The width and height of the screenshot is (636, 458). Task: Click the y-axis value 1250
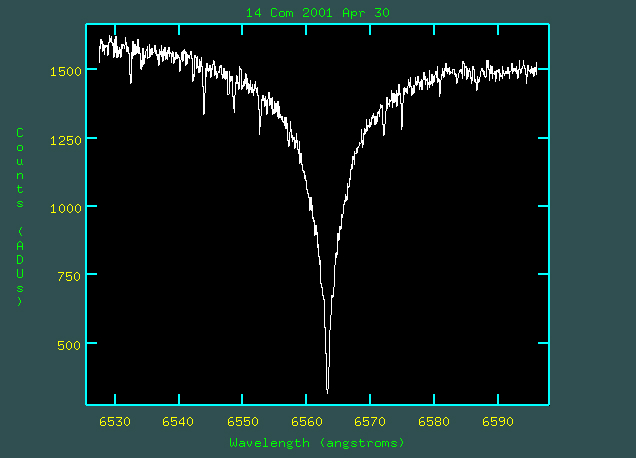click(x=66, y=141)
